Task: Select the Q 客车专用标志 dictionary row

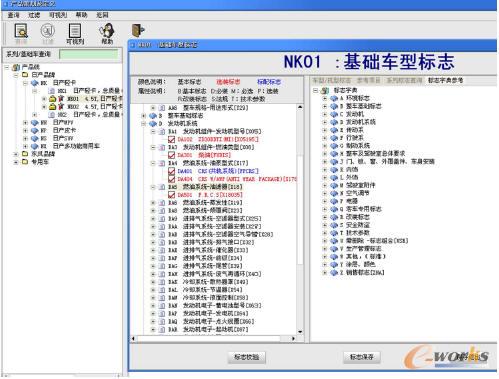Action: pyautogui.click(x=361, y=209)
